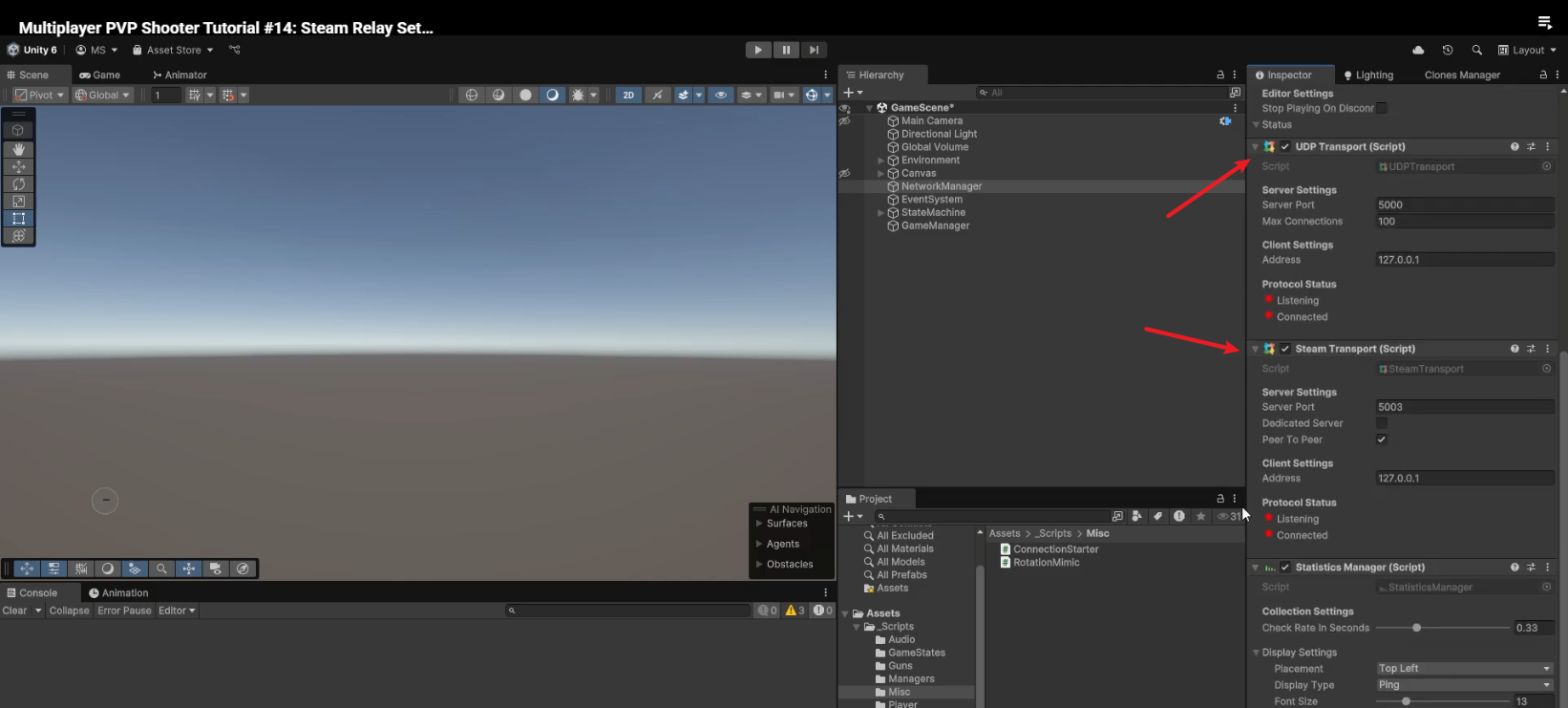This screenshot has height=708, width=1568.
Task: Switch to the Game tab
Action: click(100, 75)
